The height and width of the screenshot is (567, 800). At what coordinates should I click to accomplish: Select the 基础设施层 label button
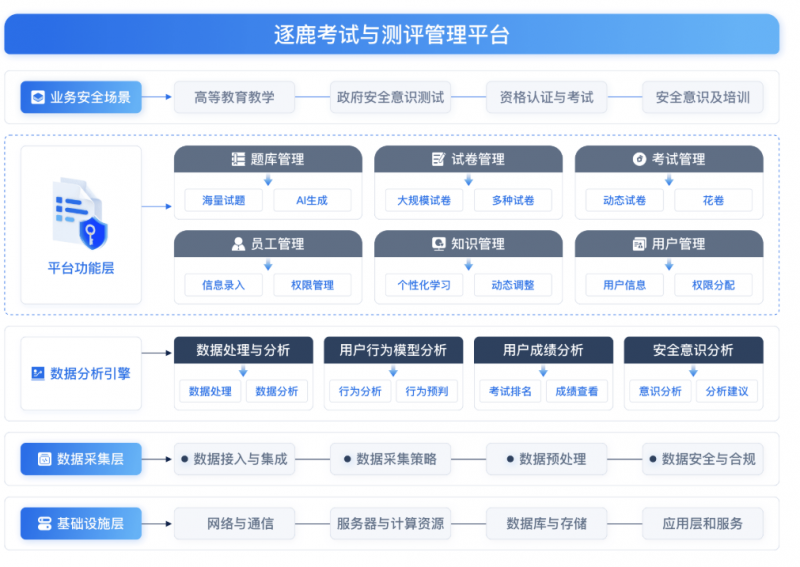(81, 523)
